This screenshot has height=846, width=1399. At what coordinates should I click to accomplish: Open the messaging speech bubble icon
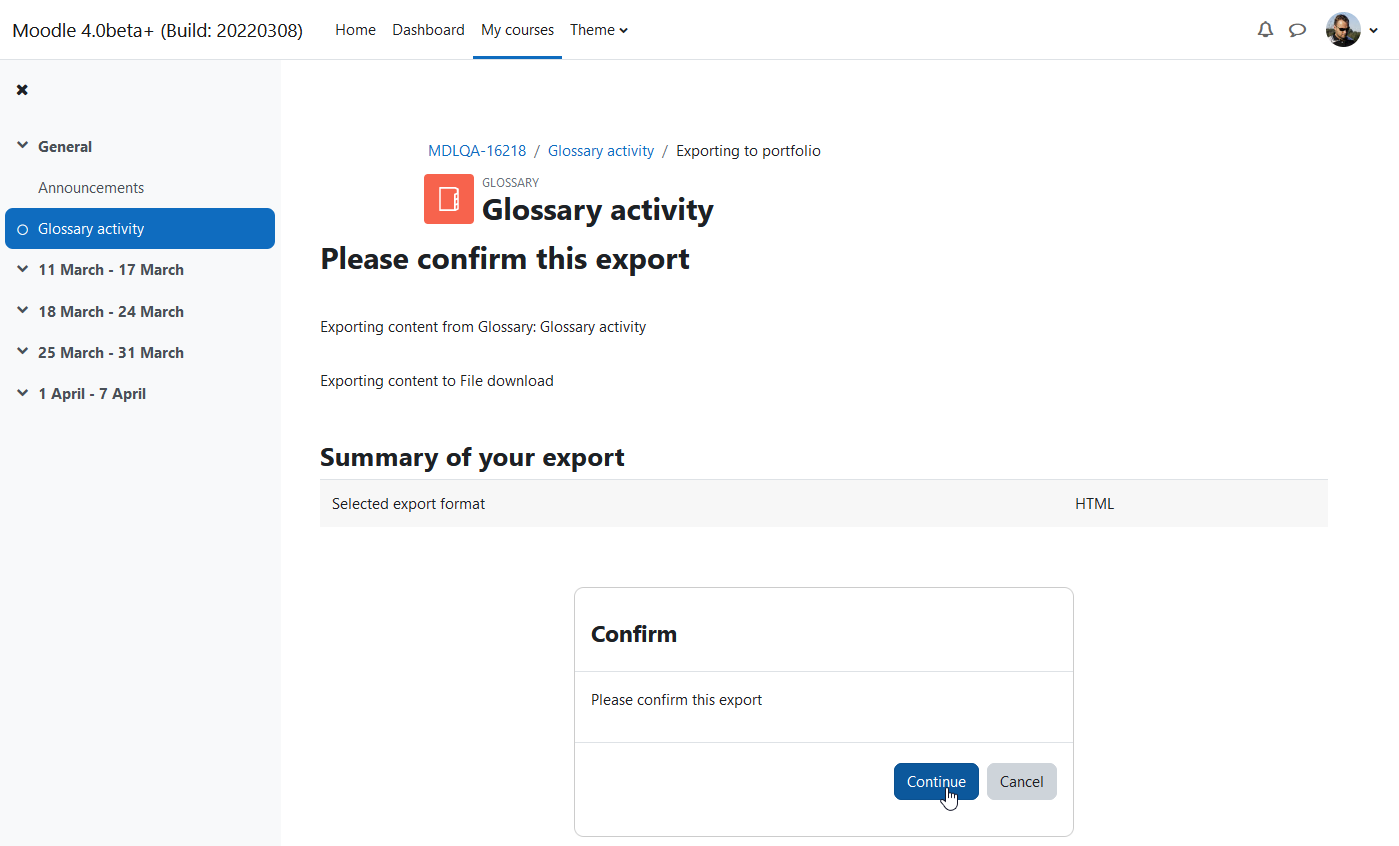[x=1297, y=30]
